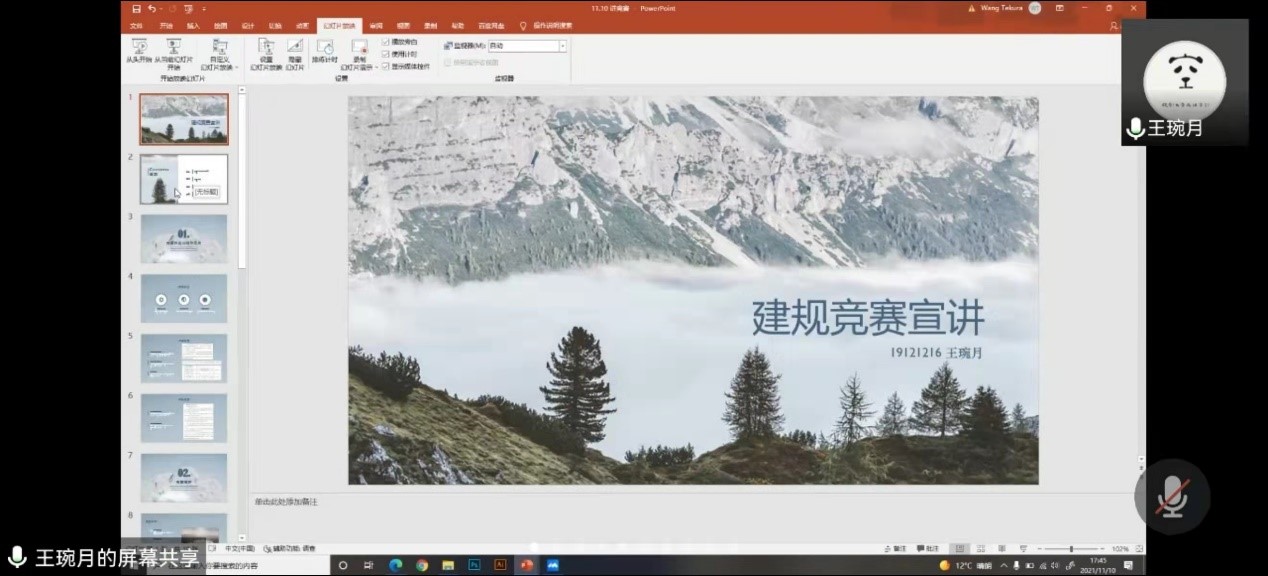Open the Insert ribbon tab
This screenshot has width=1268, height=576.
pyautogui.click(x=193, y=25)
